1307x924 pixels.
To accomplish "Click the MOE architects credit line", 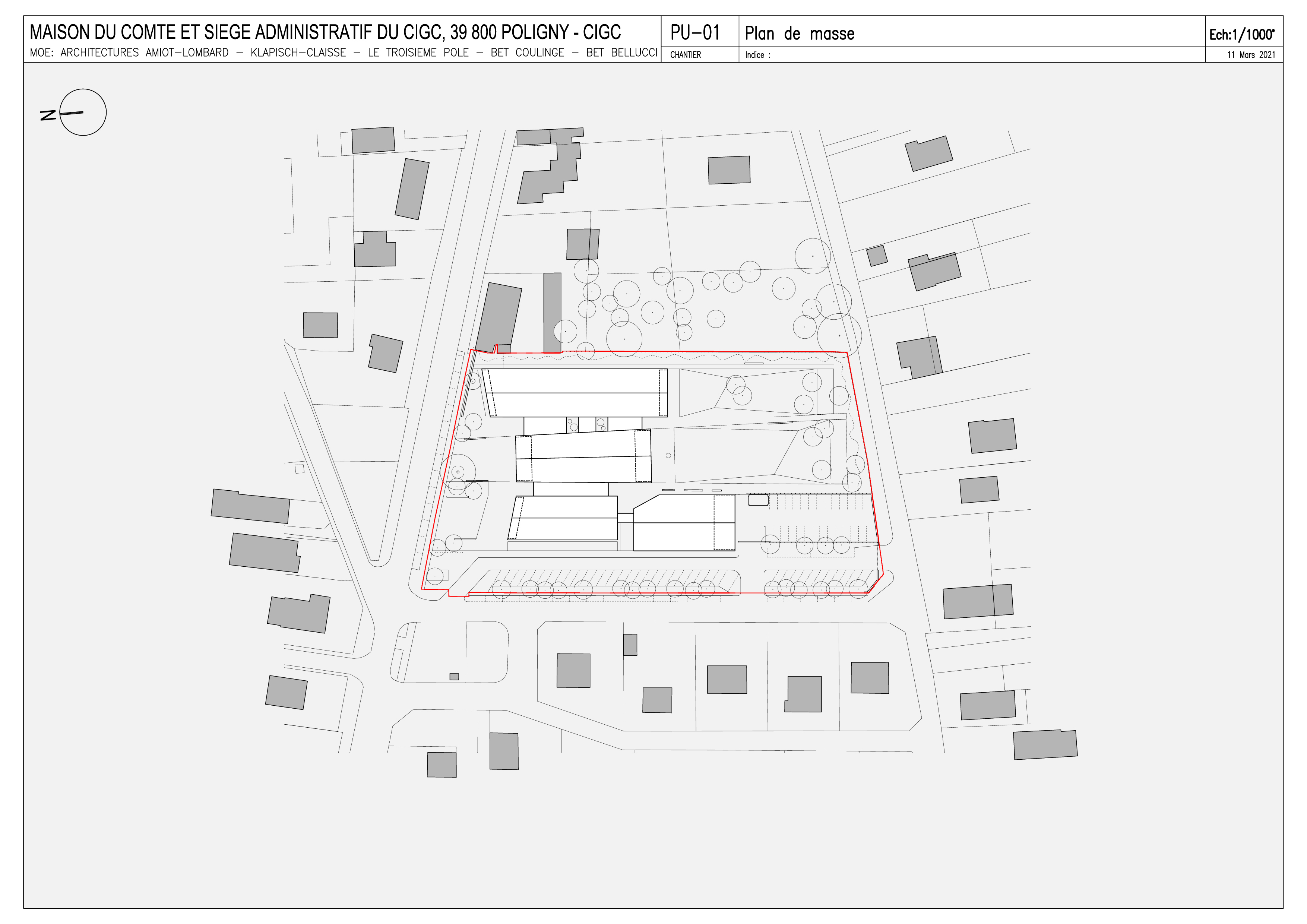I will [343, 53].
